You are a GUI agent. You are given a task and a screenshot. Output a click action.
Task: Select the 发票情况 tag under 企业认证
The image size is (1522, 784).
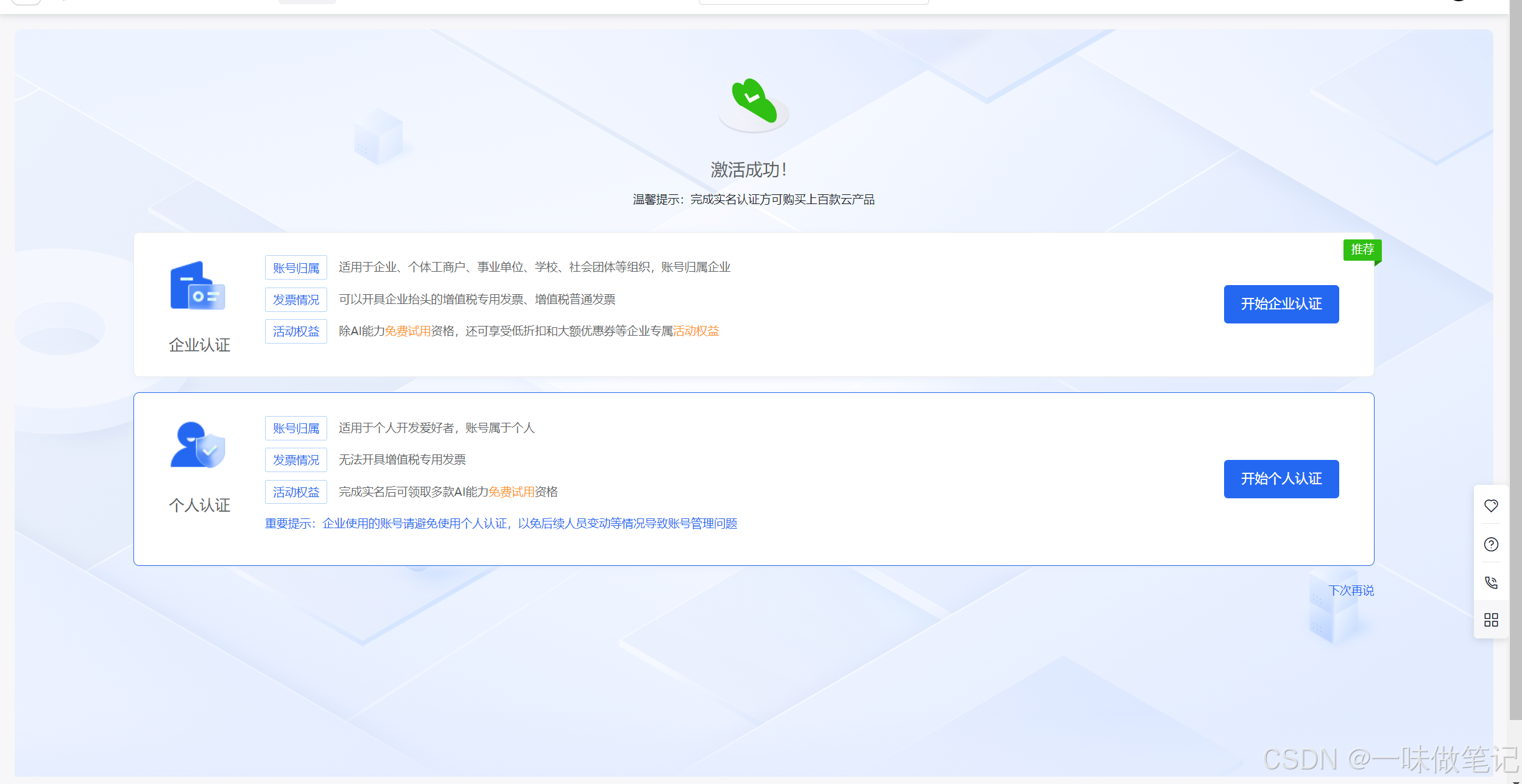[x=296, y=300]
